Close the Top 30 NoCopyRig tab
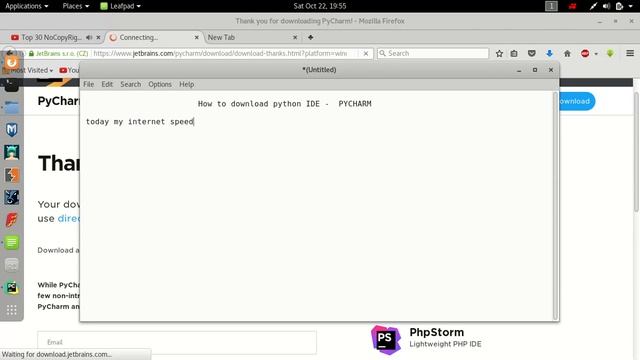The height and width of the screenshot is (360, 640). [x=98, y=37]
